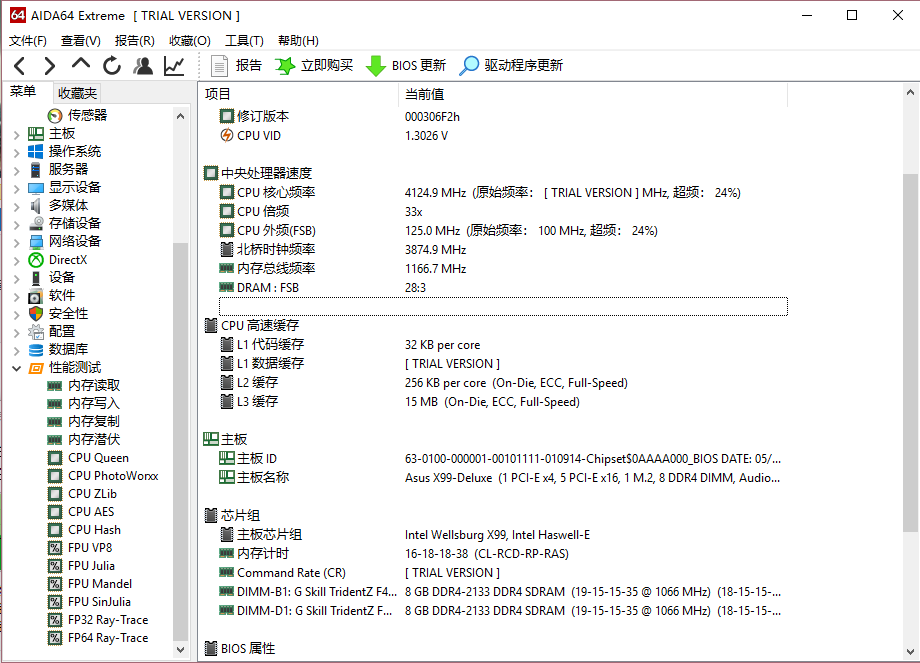Screen dimensions: 920x663
Task: Open the user favorites icon in toolbar
Action: pyautogui.click(x=143, y=66)
